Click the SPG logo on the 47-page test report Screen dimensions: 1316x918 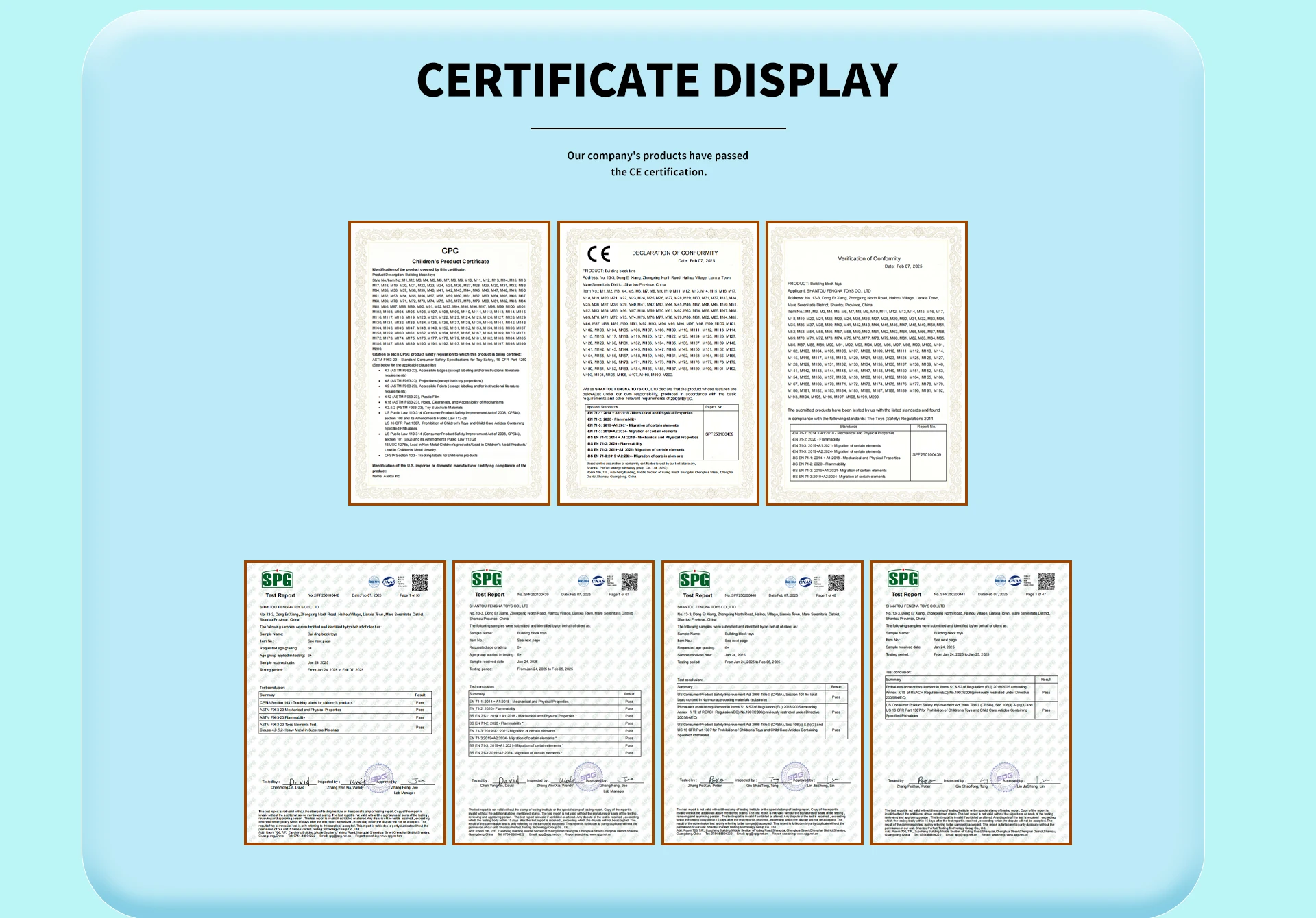(x=903, y=578)
